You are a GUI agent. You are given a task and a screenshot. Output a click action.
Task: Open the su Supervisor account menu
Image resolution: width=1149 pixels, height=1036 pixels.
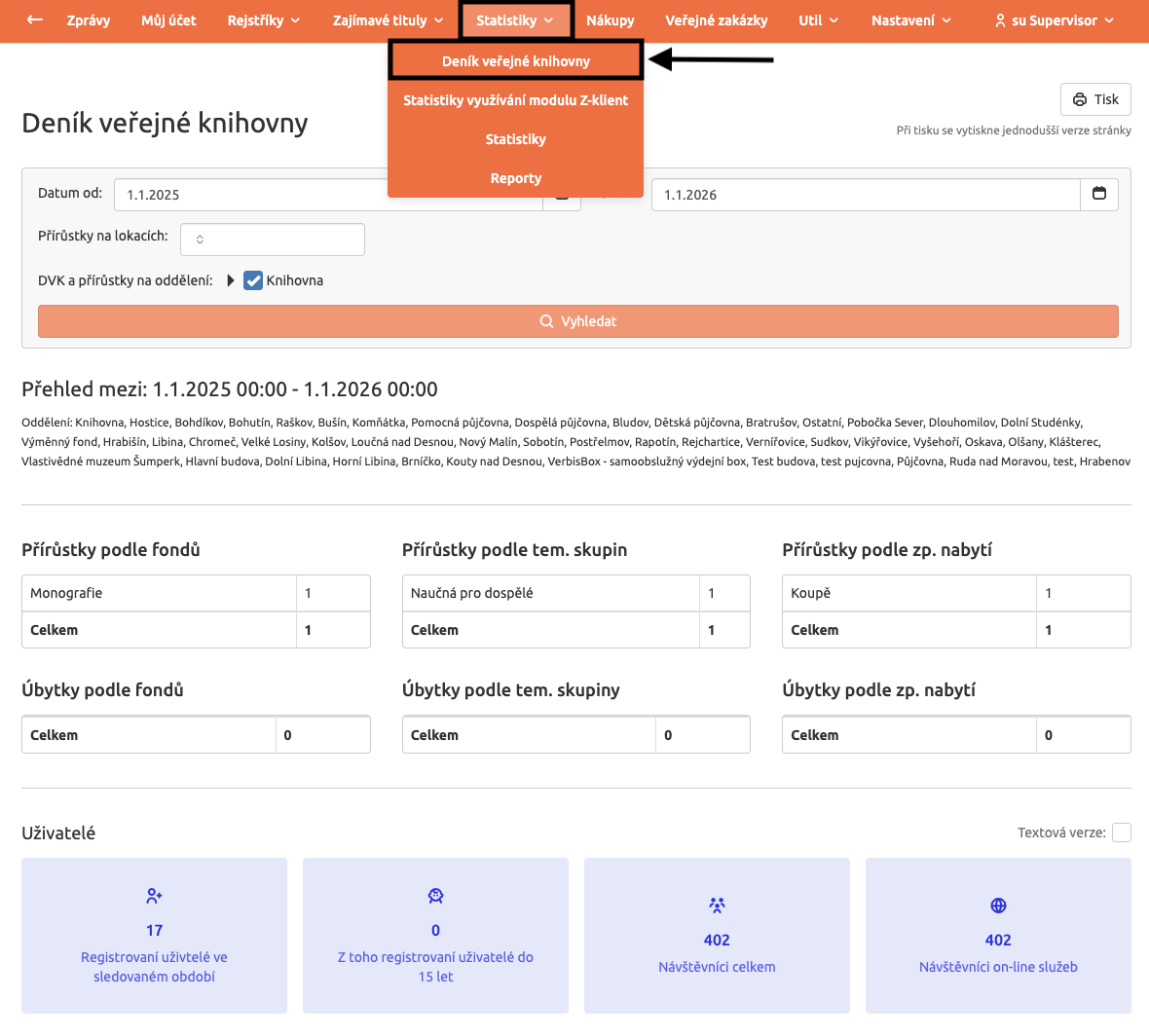coord(1054,20)
